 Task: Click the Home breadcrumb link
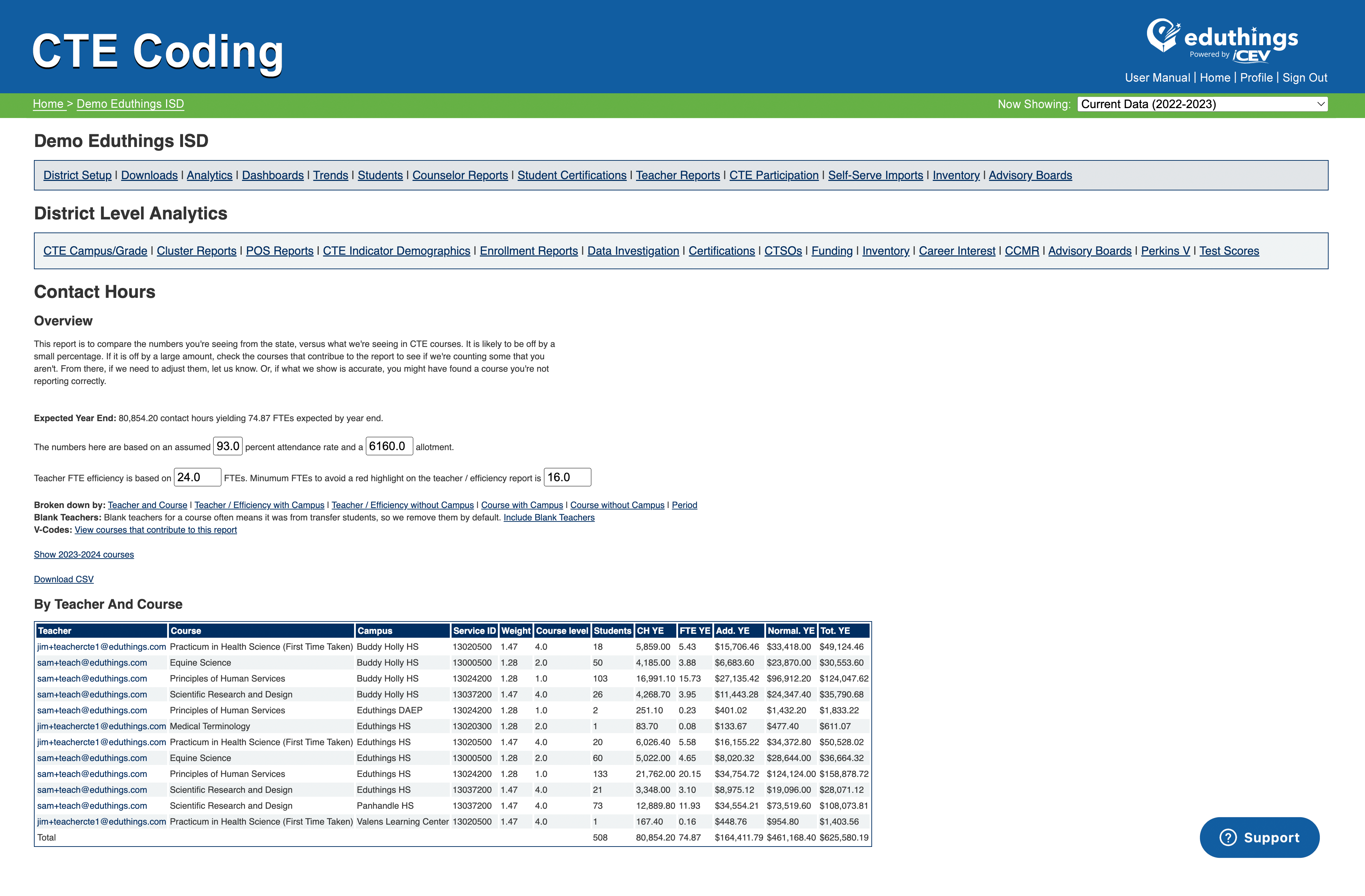(x=49, y=104)
